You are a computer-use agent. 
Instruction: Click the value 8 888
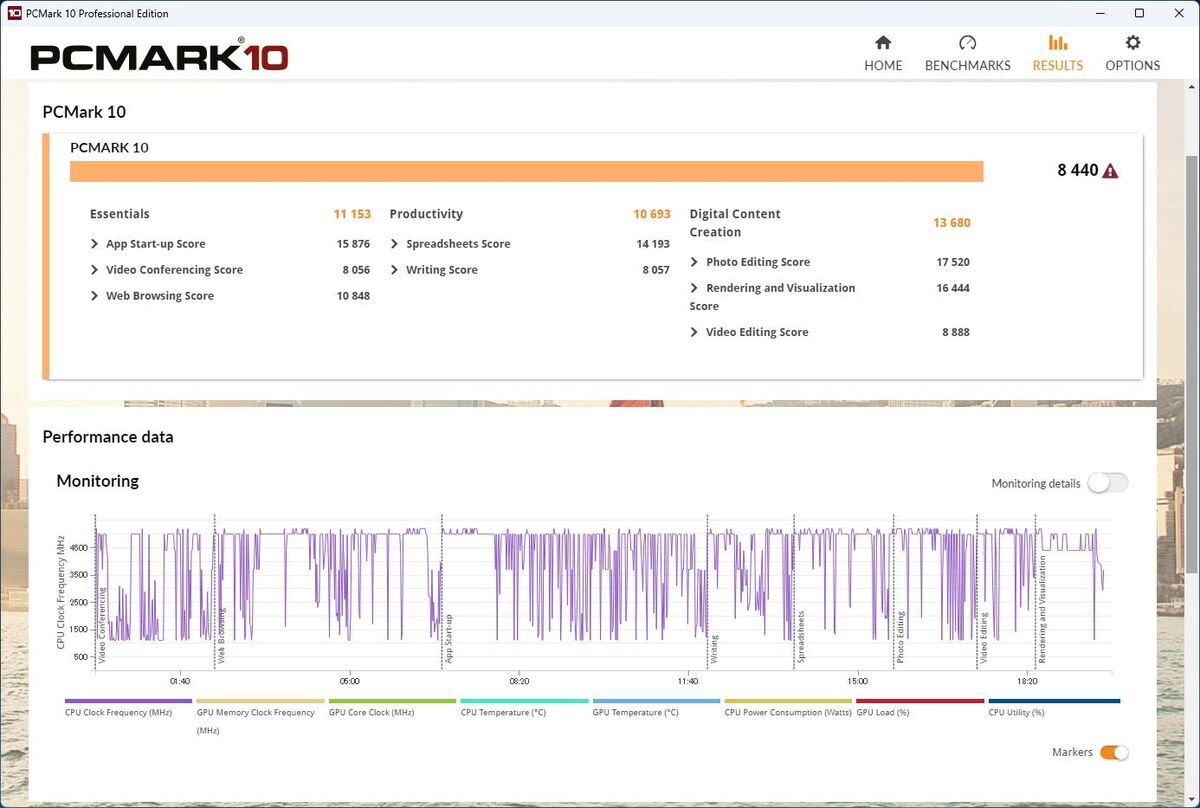(956, 332)
